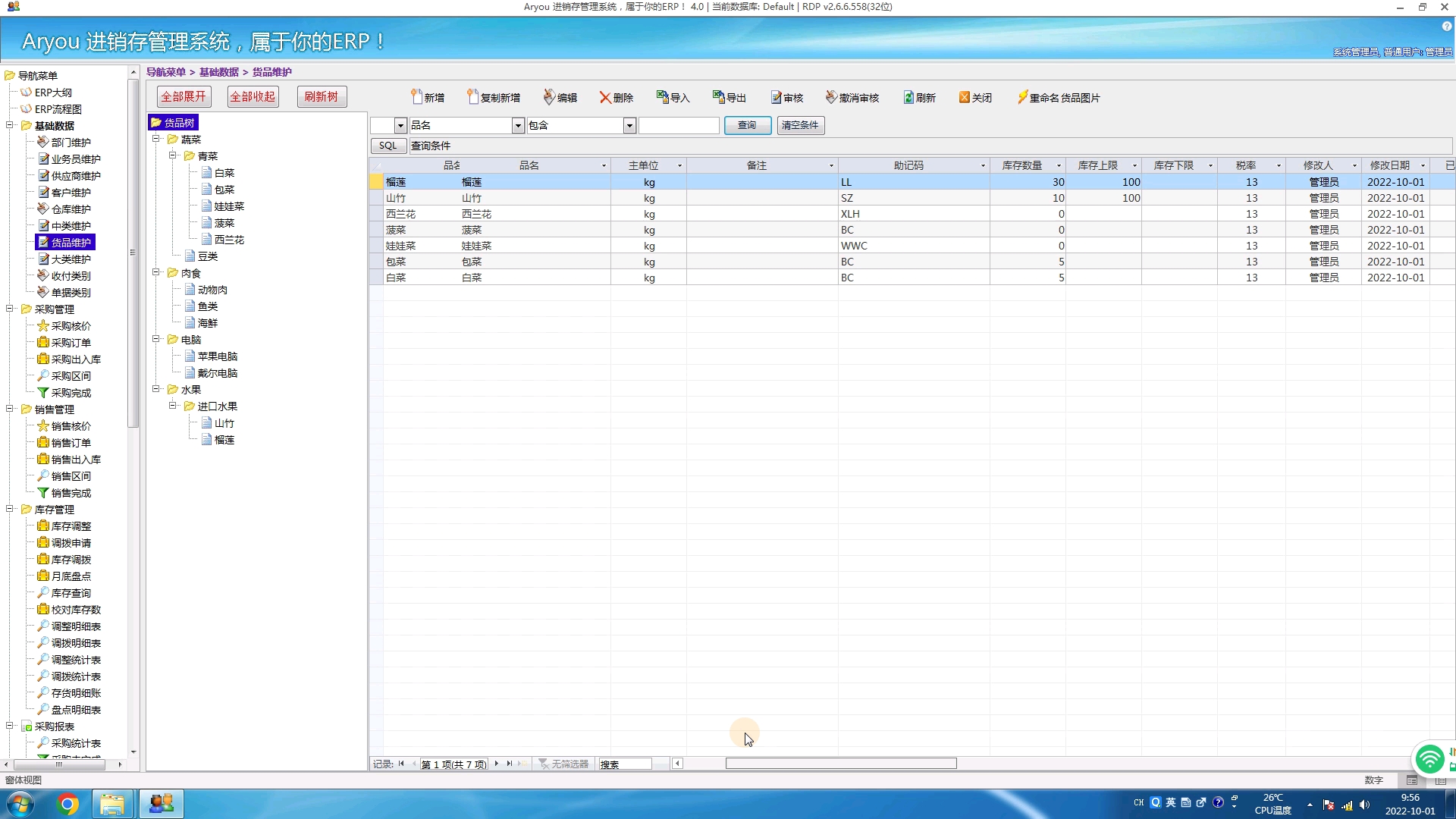Click the 复制新增 (copy and add) icon
The width and height of the screenshot is (1456, 819).
[x=473, y=97]
